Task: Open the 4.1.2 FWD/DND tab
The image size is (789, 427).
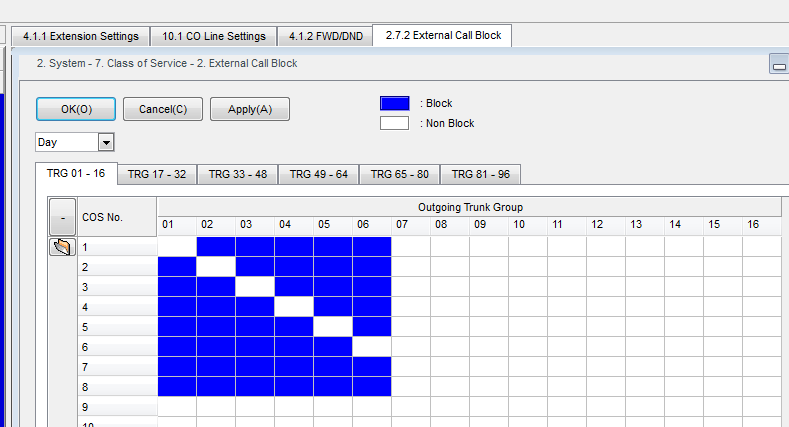Action: coord(326,36)
